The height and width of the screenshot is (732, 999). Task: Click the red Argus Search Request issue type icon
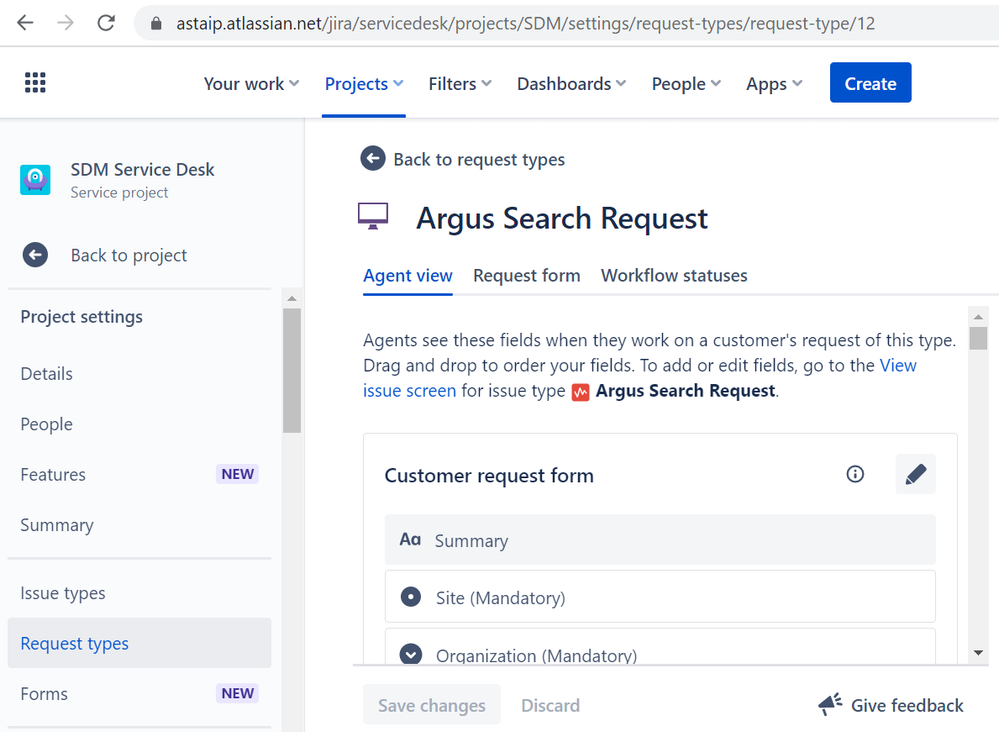[x=580, y=392]
